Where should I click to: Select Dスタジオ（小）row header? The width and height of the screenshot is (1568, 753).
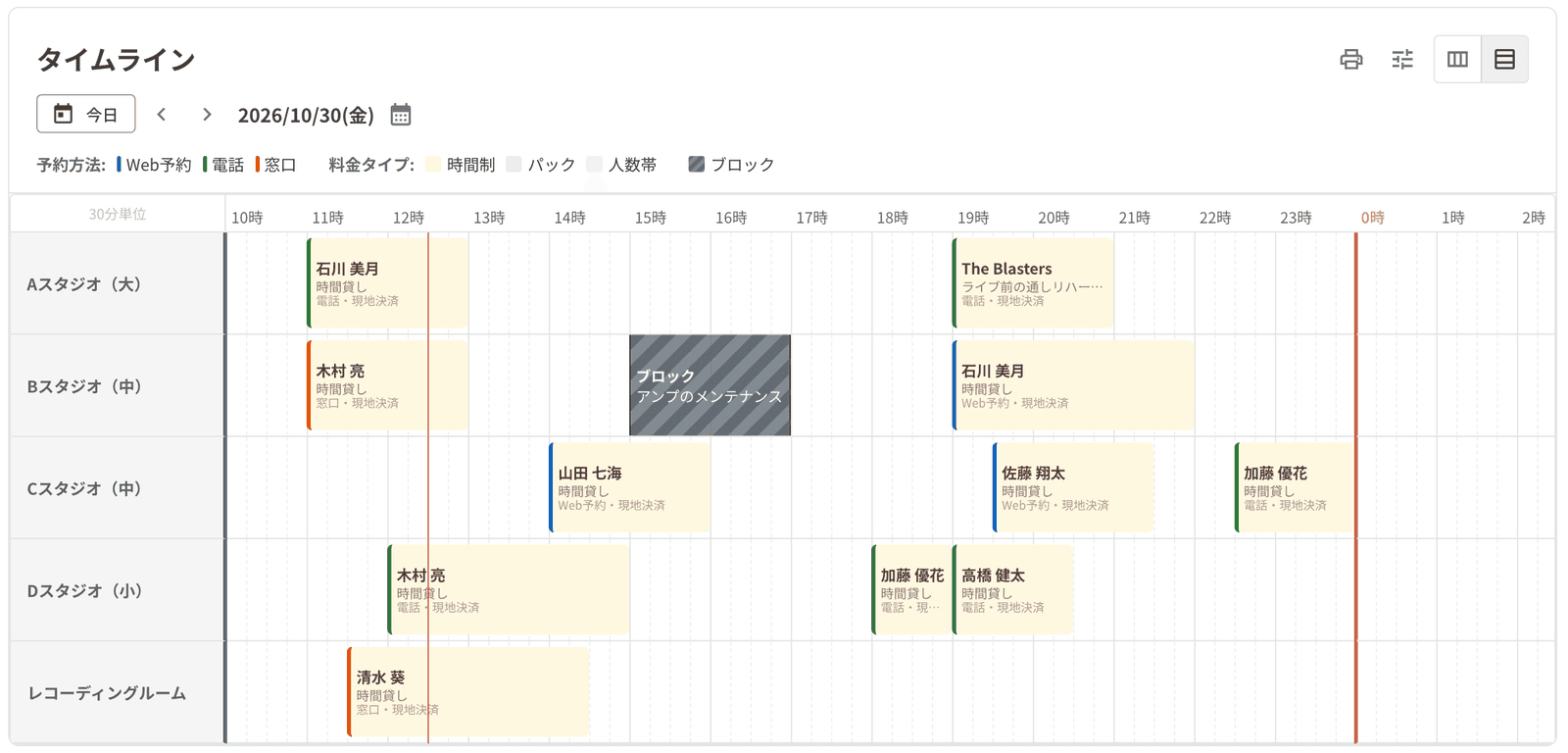[x=118, y=589]
